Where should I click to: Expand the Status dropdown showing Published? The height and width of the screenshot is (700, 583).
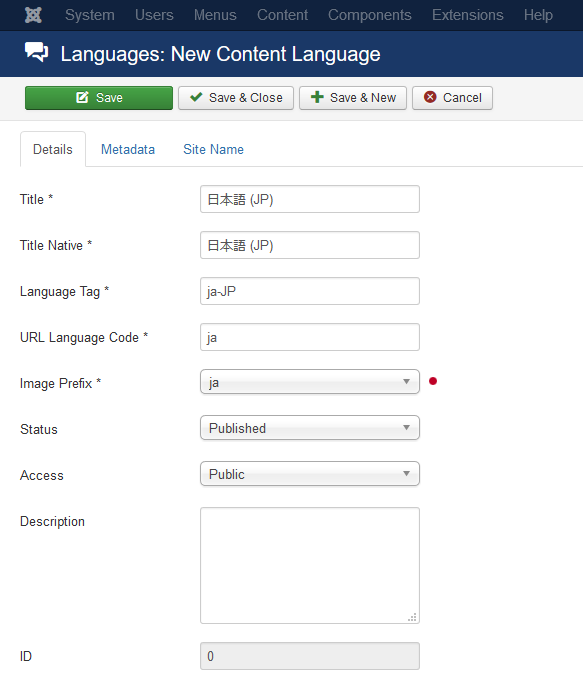(x=310, y=428)
